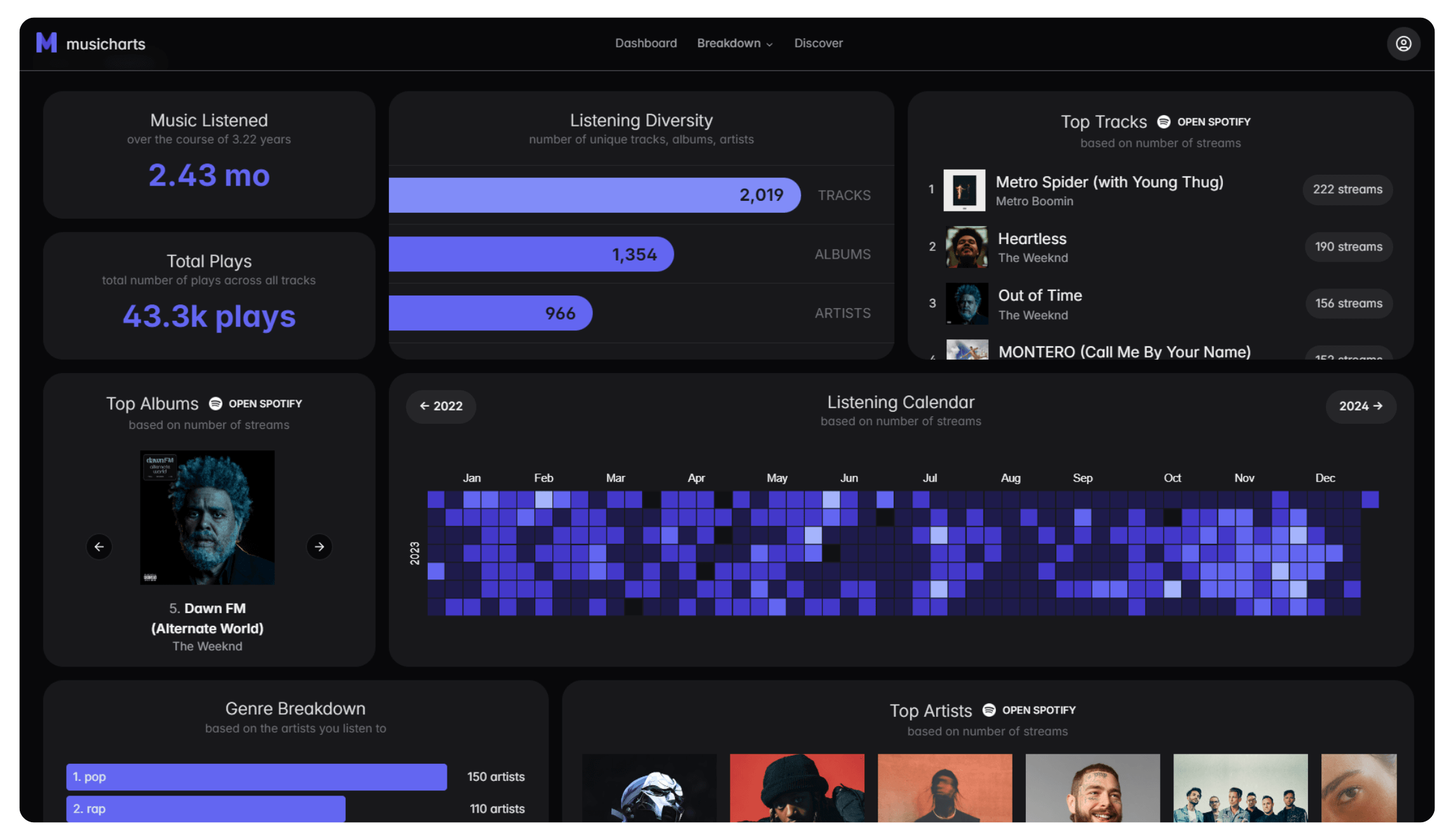The image size is (1453, 840).
Task: Click 'Heartless' track title
Action: (x=1032, y=239)
